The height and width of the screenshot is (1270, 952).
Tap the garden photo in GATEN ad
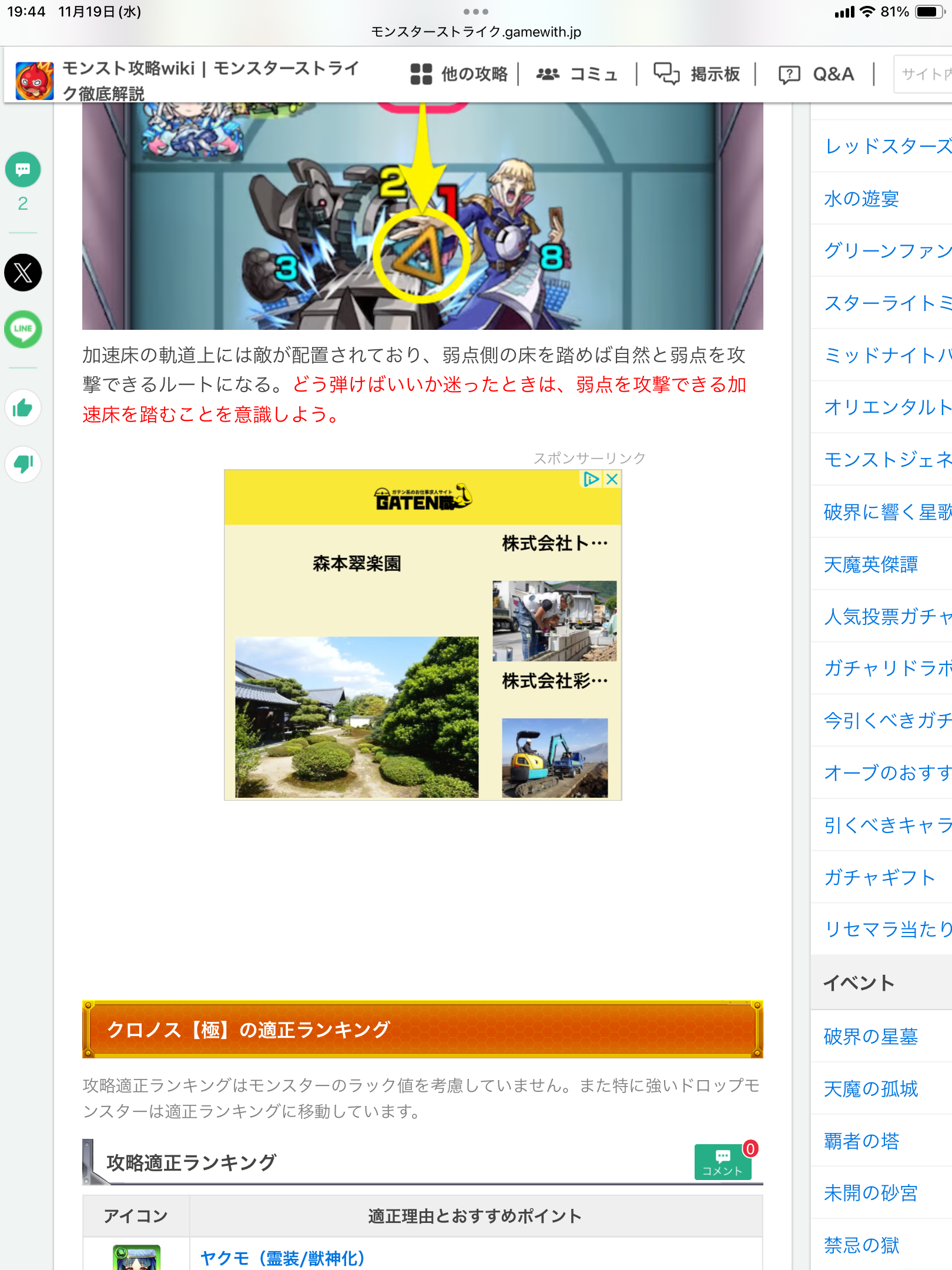[357, 717]
